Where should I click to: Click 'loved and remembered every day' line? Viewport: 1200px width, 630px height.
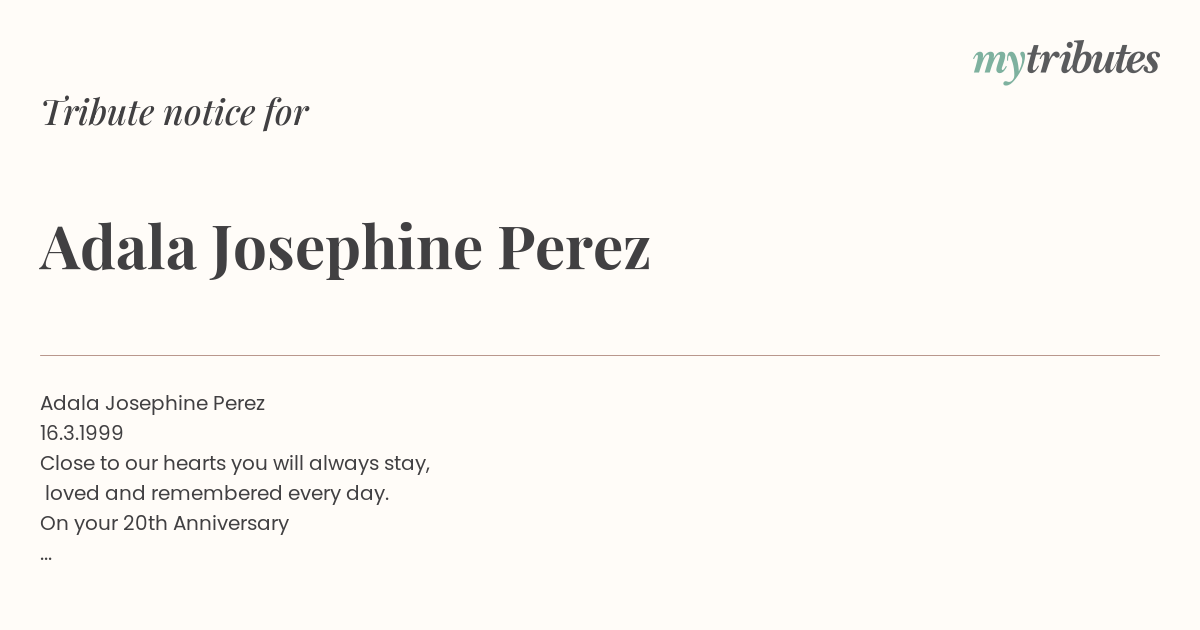point(217,494)
